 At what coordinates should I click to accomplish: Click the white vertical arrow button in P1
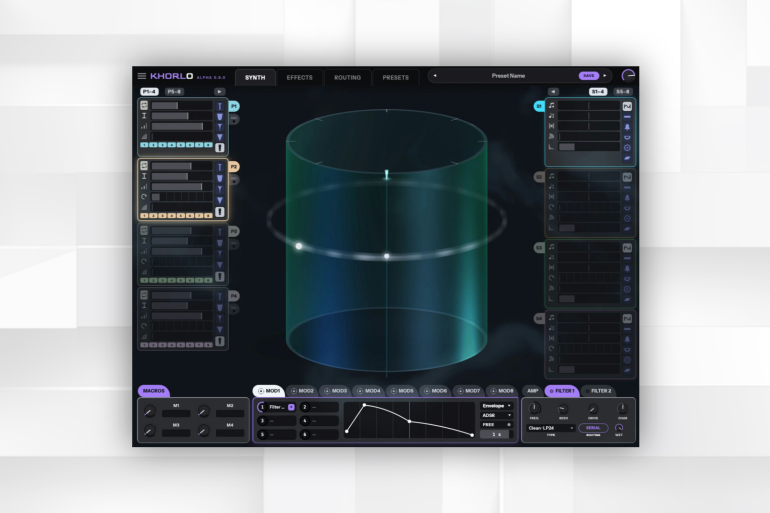coord(220,147)
